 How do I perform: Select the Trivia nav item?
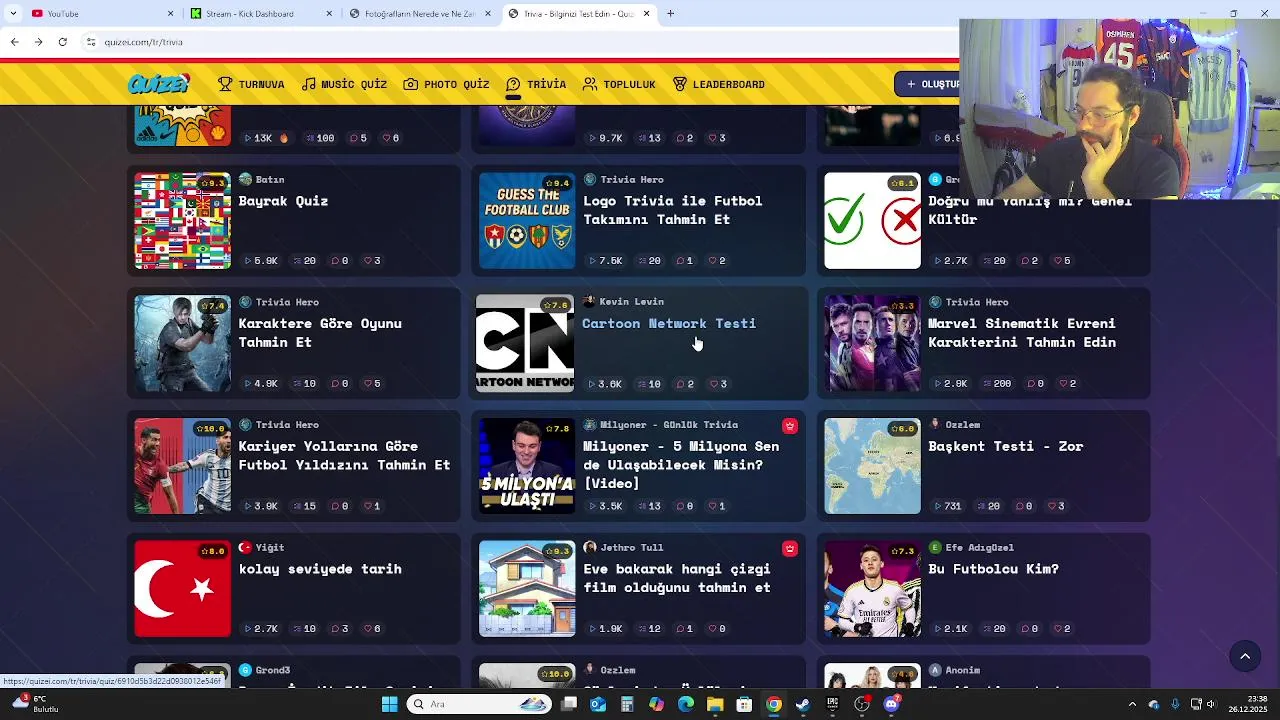pos(536,84)
